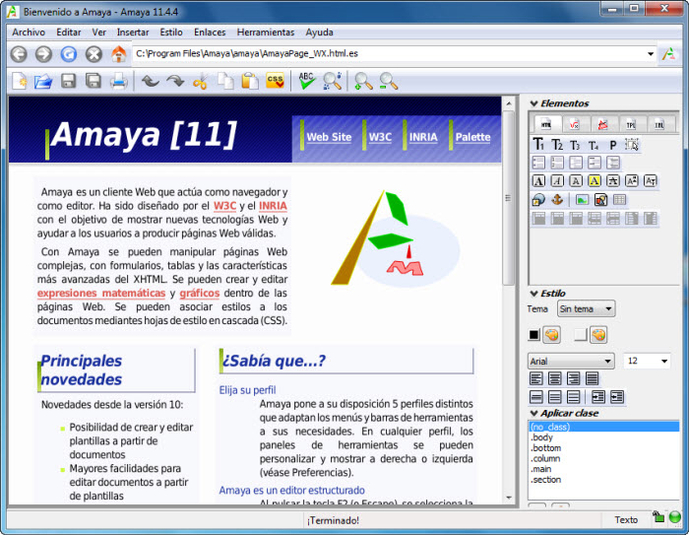Zoom in with the plus magnifier
Screen dimensions: 689x535
click(363, 81)
